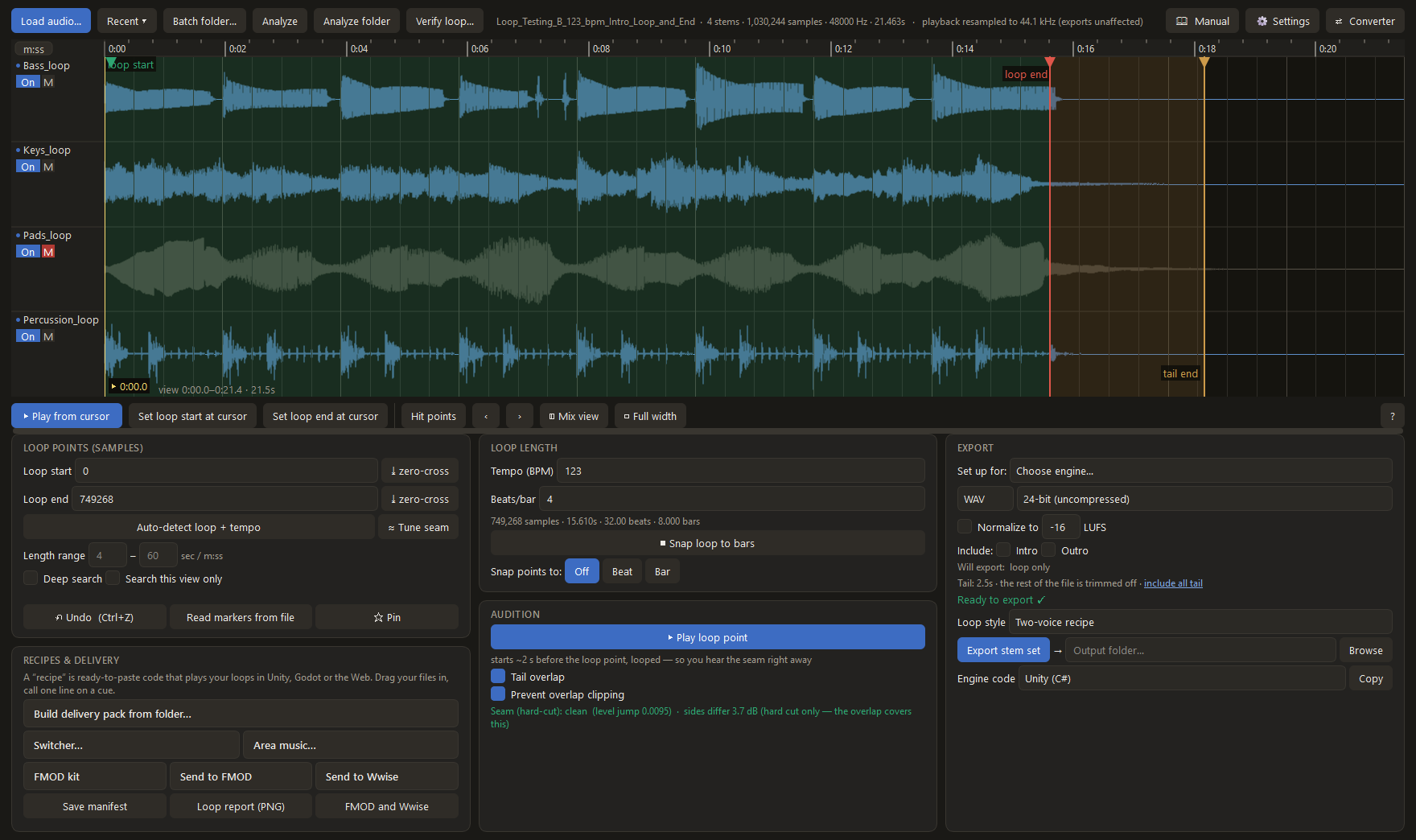Snap Loop start to zero-cross
Viewport: 1416px width, 840px height.
419,471
